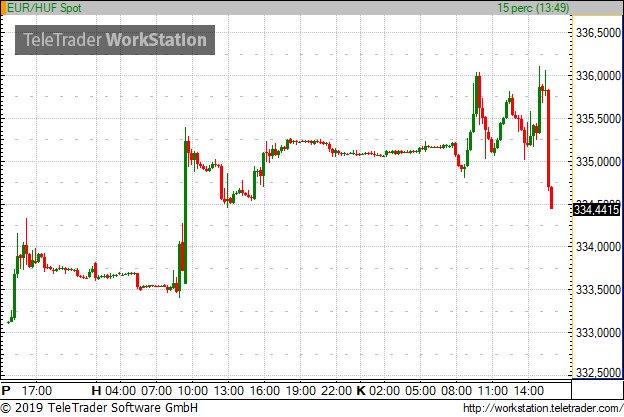
Task: Click the 10:00 time axis label
Action: (x=193, y=391)
